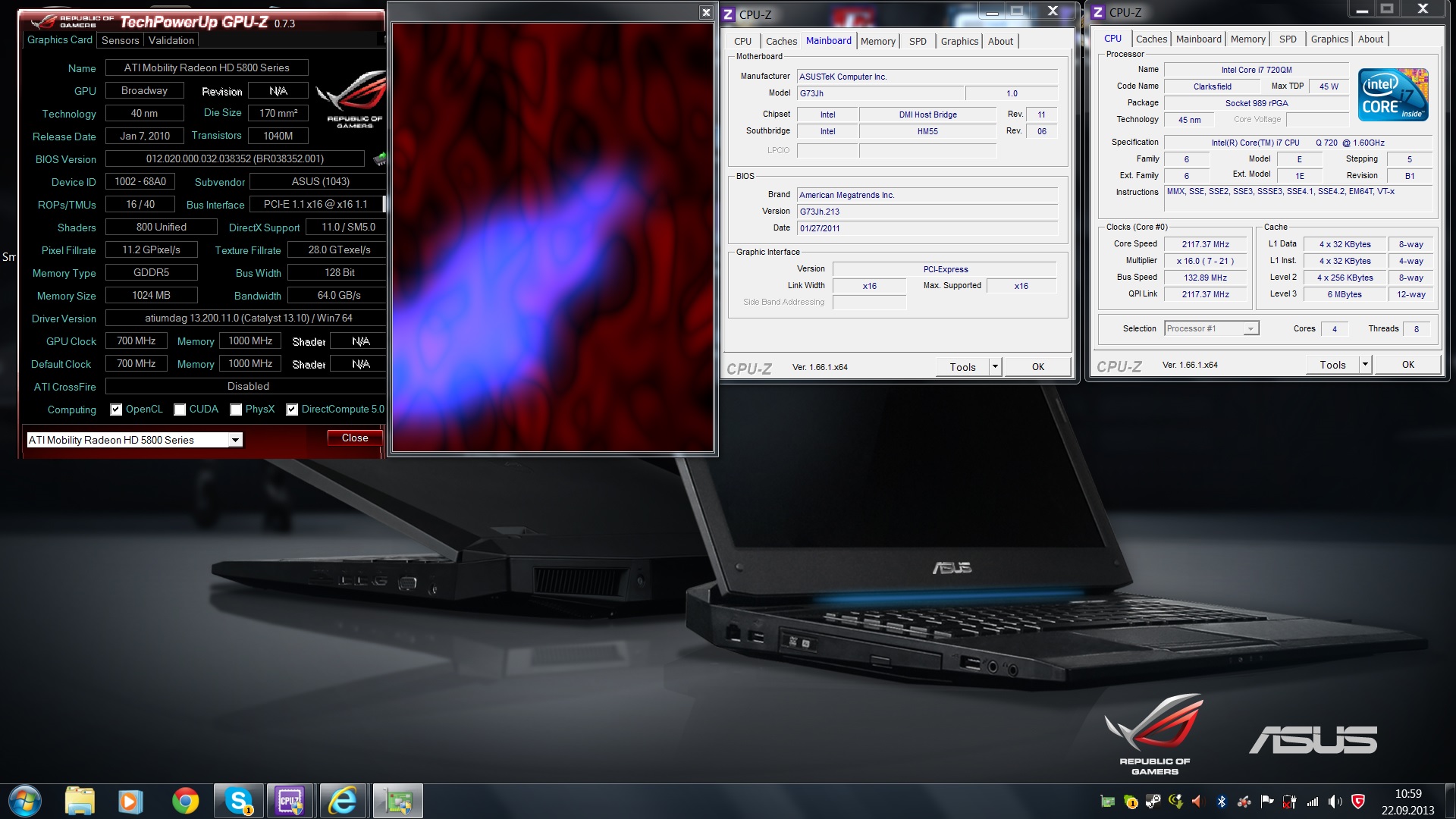Open the Tools dropdown arrow in Mainboard CPU-Z window

[995, 367]
